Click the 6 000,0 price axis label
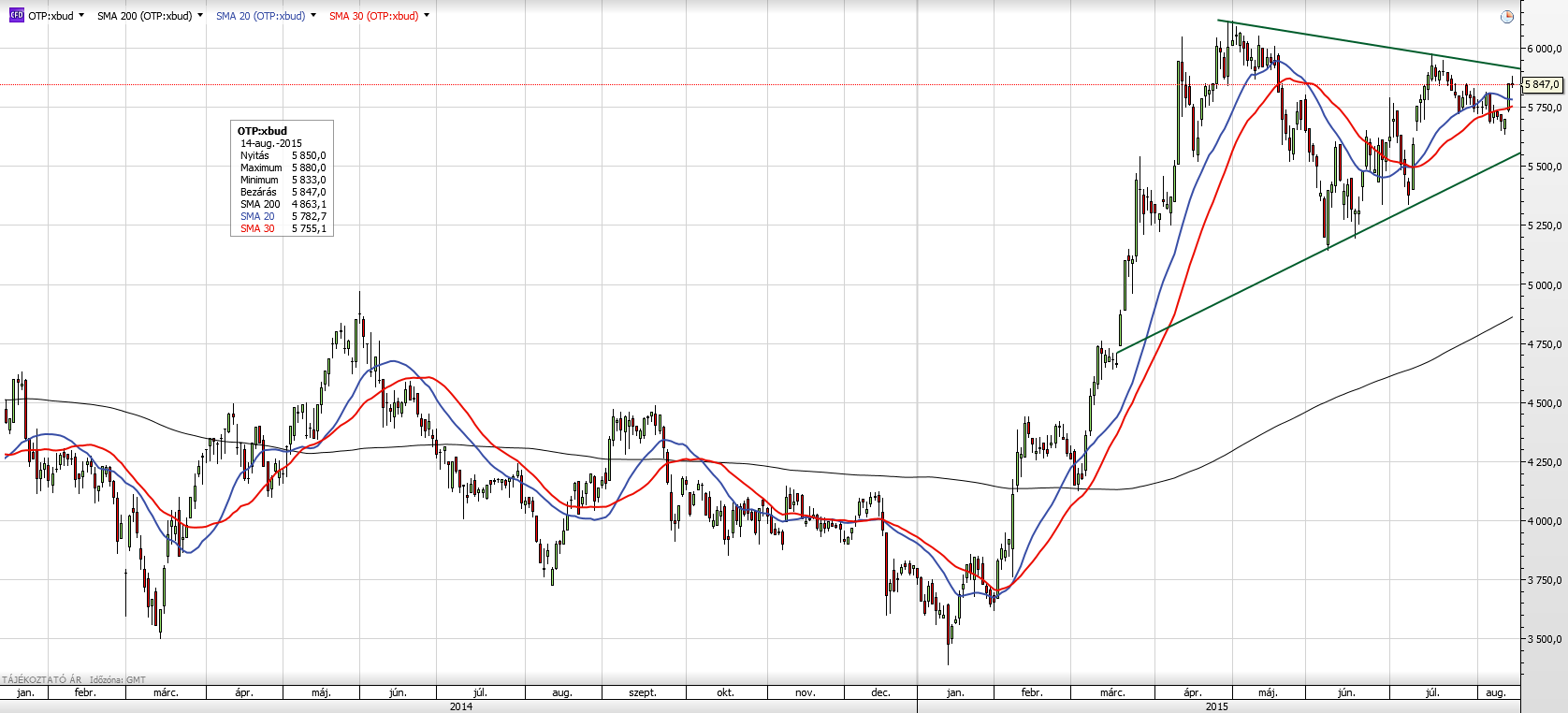1568x713 pixels. [1545, 49]
